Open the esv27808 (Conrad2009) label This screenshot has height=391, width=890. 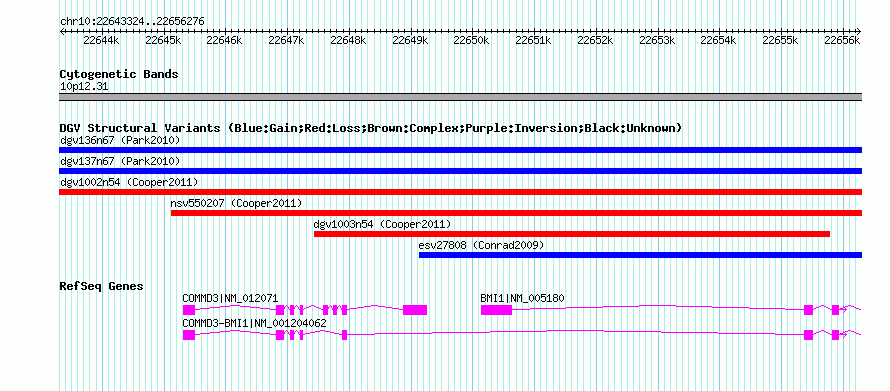pyautogui.click(x=481, y=245)
